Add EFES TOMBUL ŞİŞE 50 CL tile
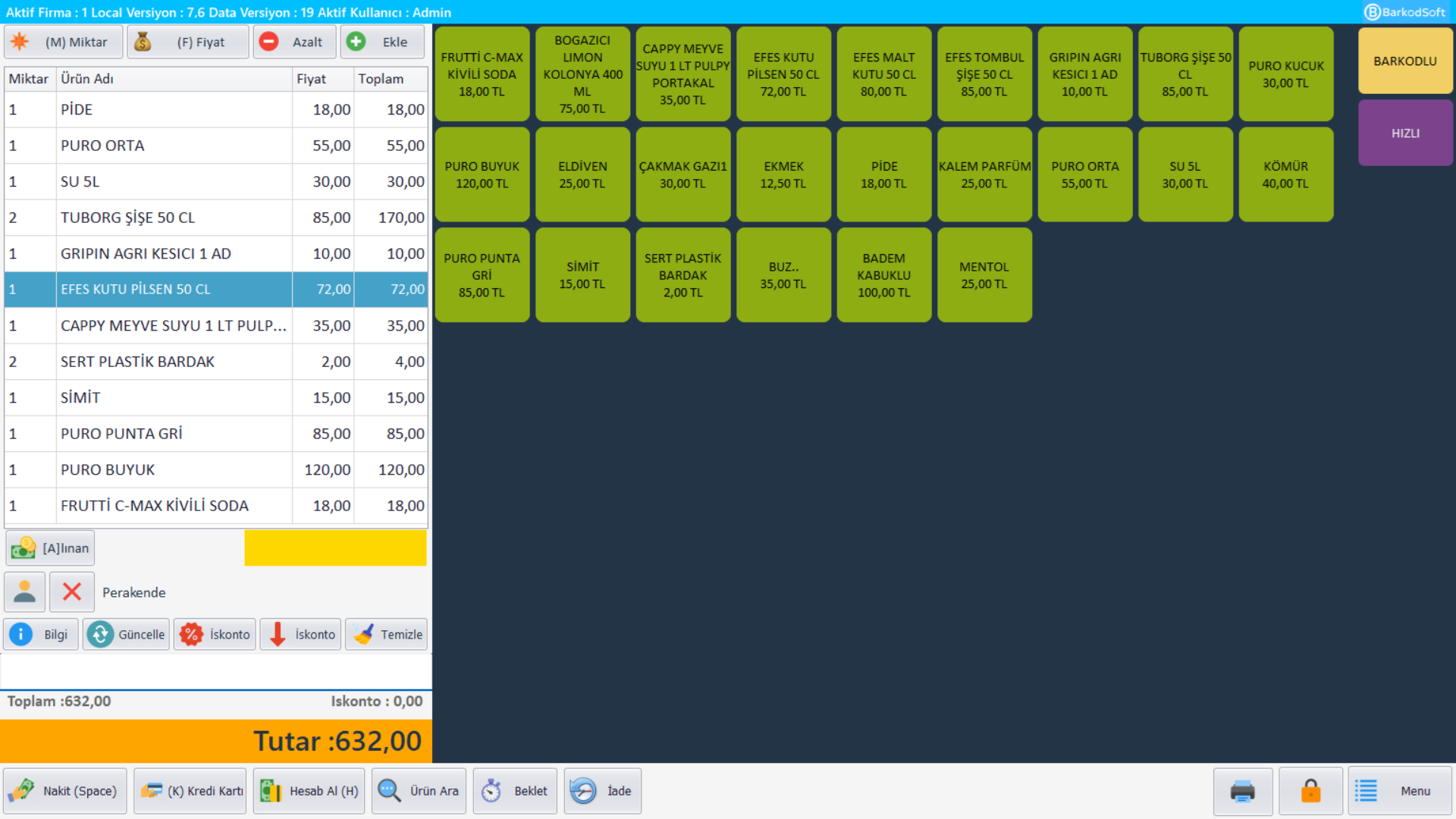 pyautogui.click(x=984, y=74)
